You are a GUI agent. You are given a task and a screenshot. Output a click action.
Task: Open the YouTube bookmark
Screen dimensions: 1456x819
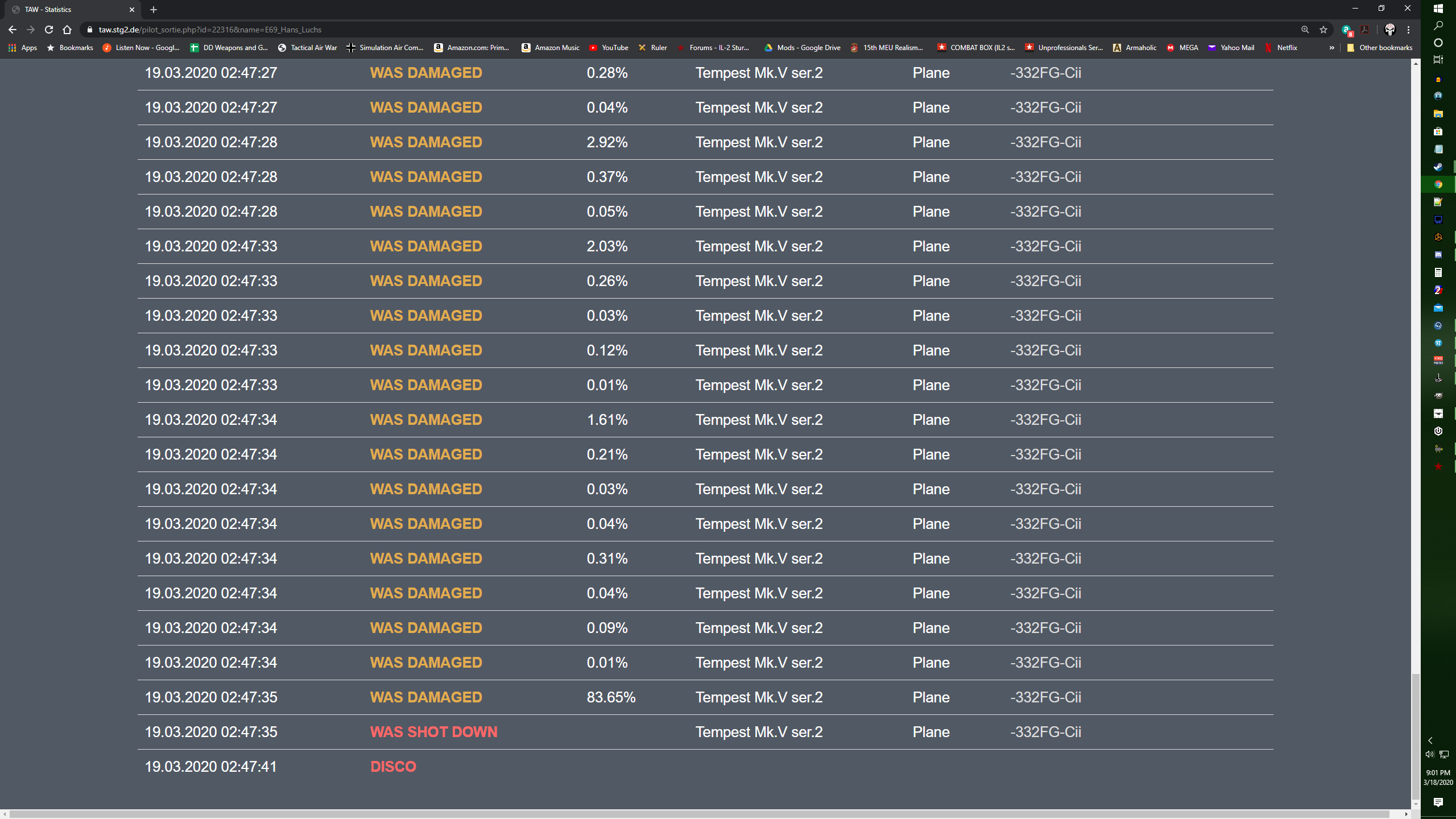[x=609, y=48]
